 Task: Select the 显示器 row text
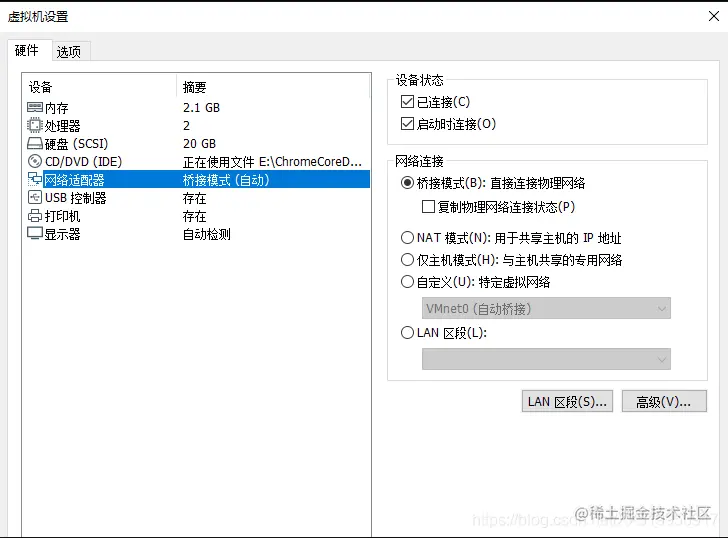pos(62,234)
